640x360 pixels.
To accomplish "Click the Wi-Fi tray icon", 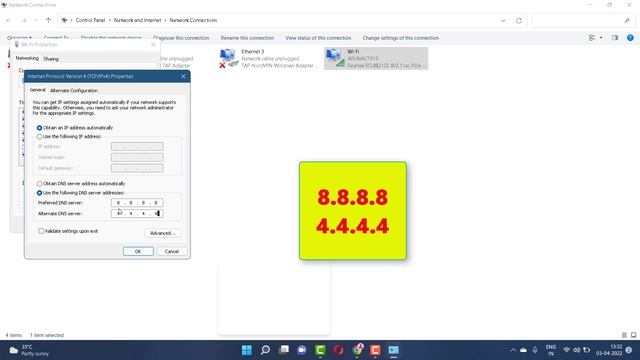I will point(567,350).
